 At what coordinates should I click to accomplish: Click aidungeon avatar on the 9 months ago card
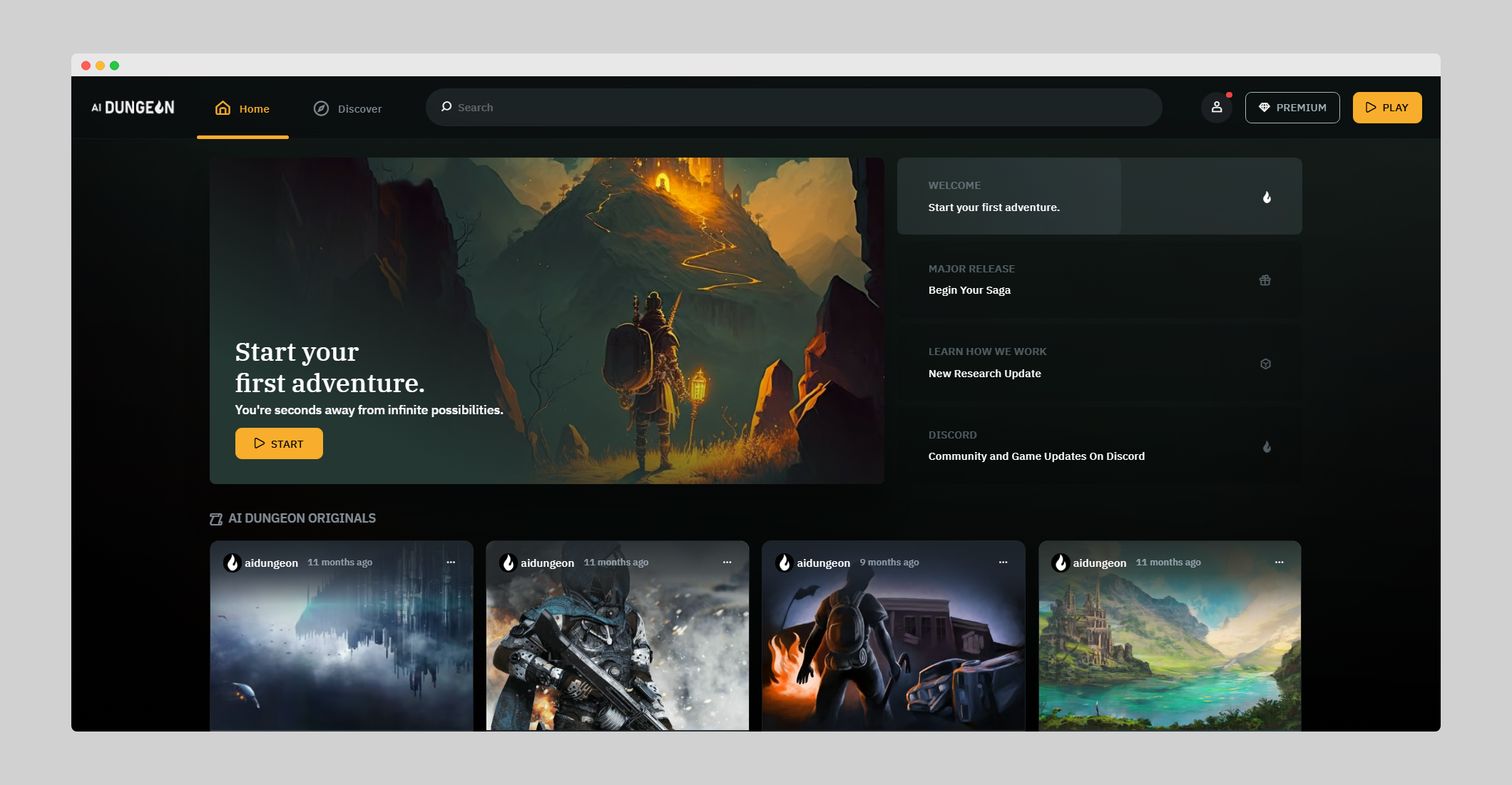click(785, 563)
